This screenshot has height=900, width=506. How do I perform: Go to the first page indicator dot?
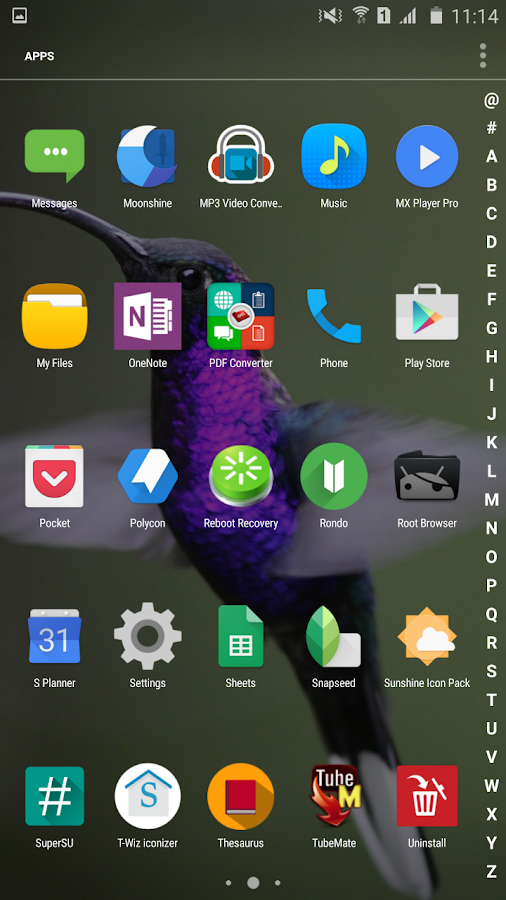228,883
